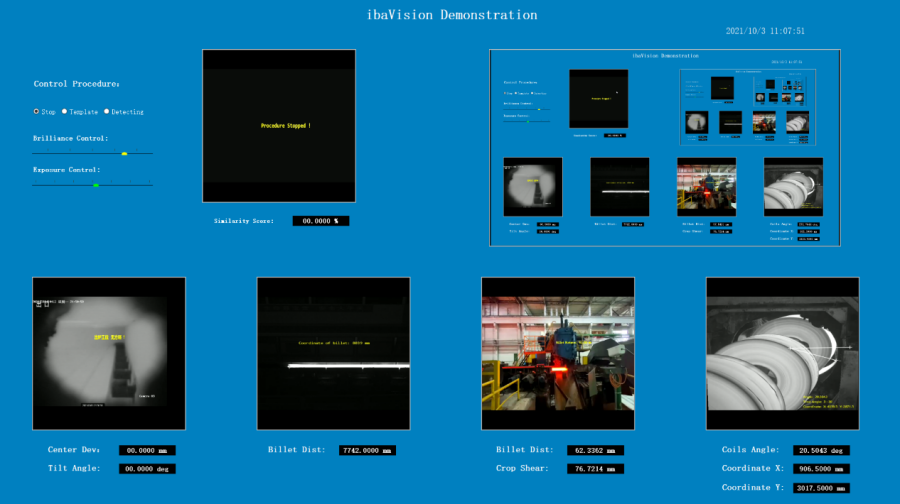
Task: Click the Similarity Score value field
Action: pos(321,221)
